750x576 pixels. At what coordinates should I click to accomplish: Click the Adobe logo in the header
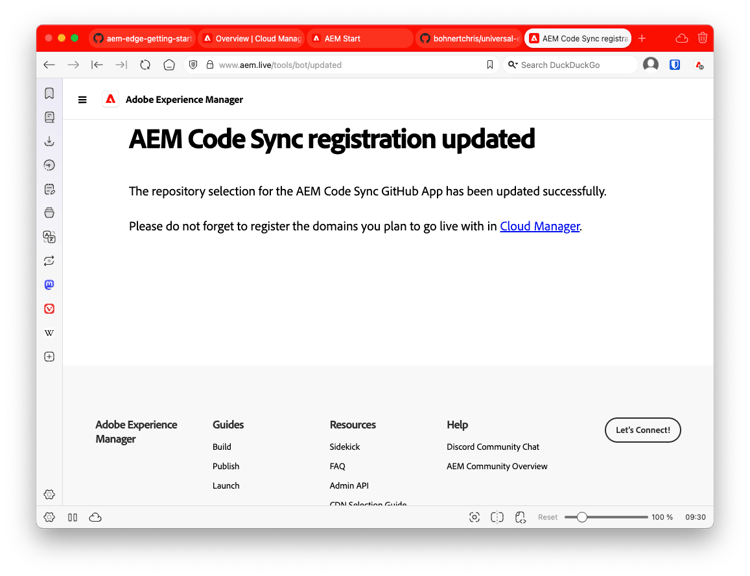click(x=110, y=99)
